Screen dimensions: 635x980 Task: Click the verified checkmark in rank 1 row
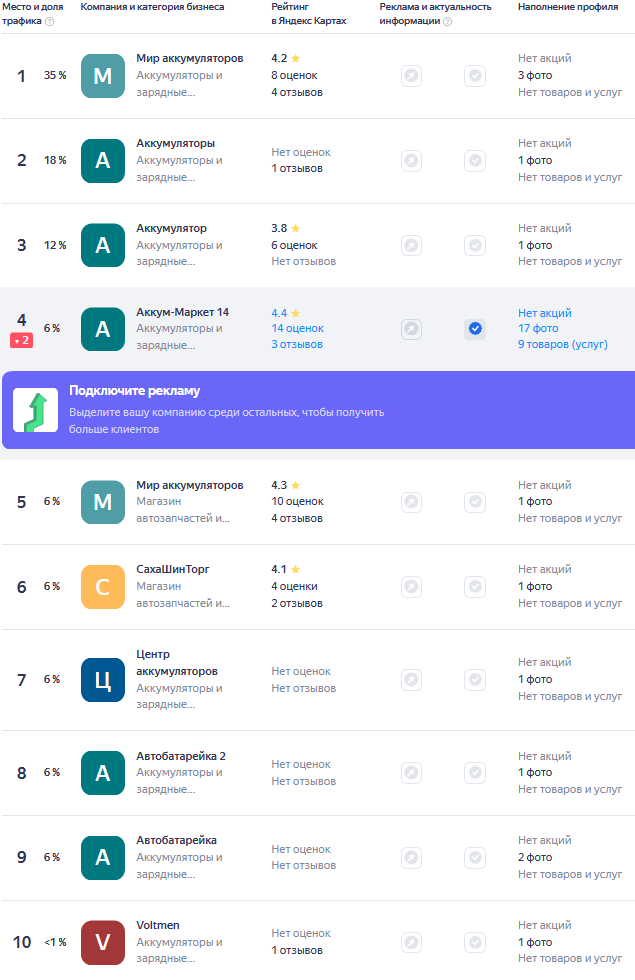click(475, 76)
